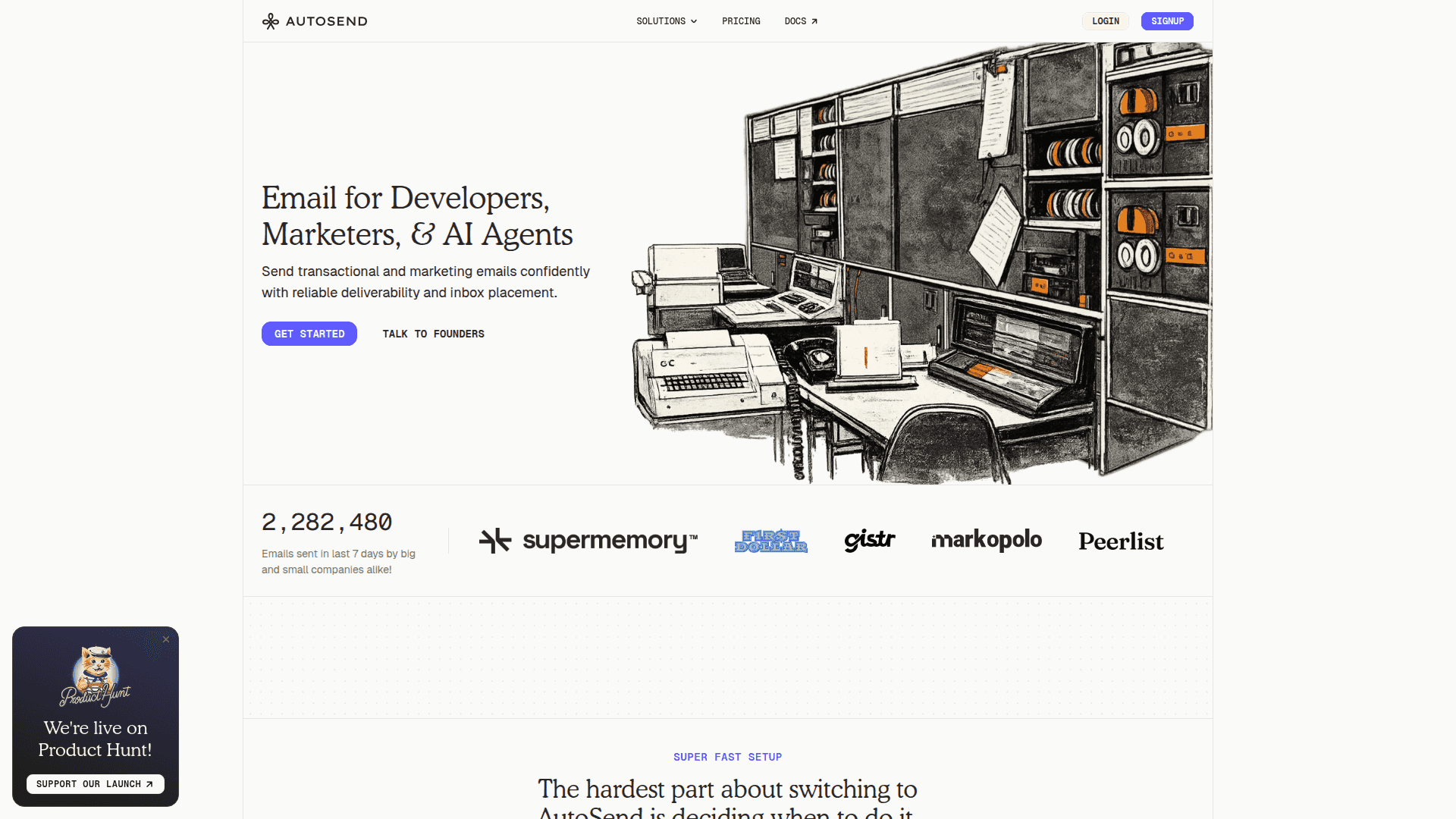Click the Peerlist logo
Screen dimensions: 1456x819
pos(1121,541)
